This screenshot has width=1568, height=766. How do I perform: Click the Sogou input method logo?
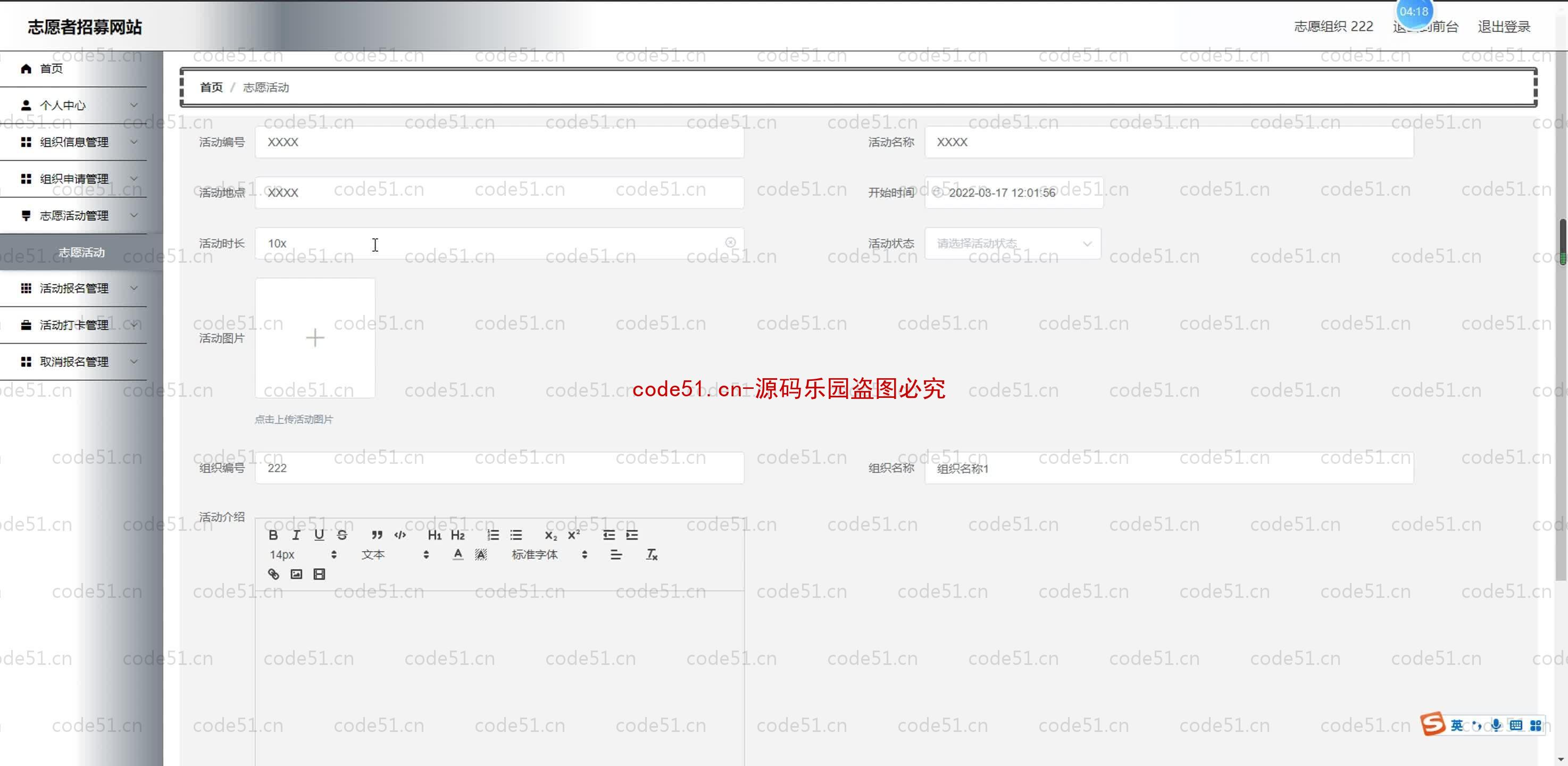click(1433, 724)
